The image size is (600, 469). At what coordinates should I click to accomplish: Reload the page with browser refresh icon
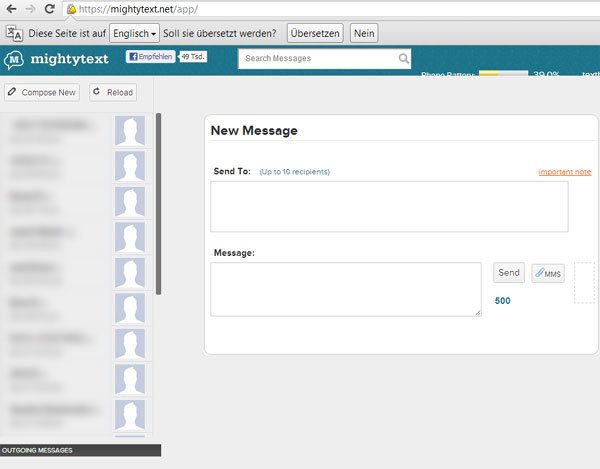[50, 8]
